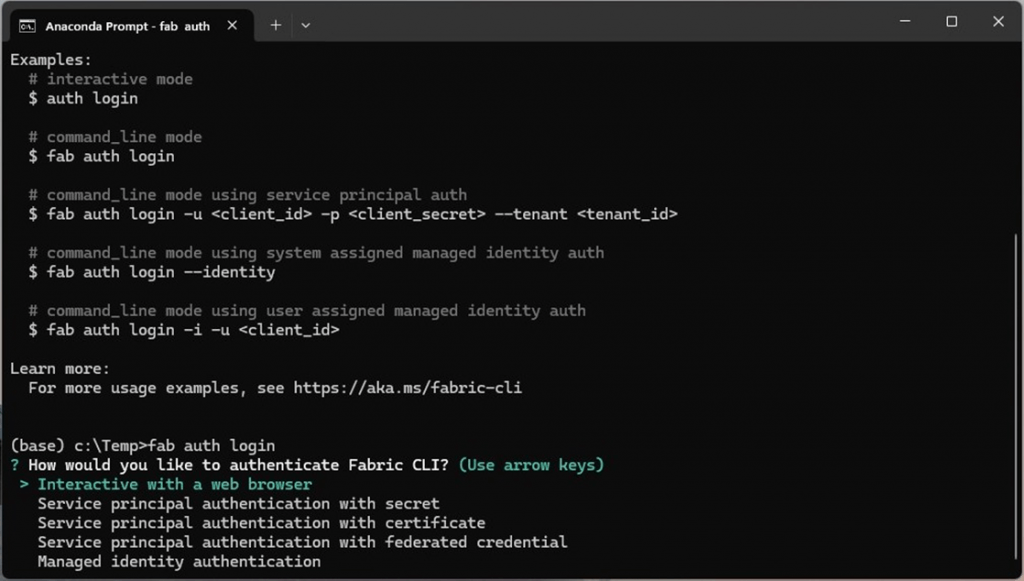Viewport: 1024px width, 581px height.
Task: Click the terminal icon on the Anaconda Prompt tab
Action: [x=28, y=25]
